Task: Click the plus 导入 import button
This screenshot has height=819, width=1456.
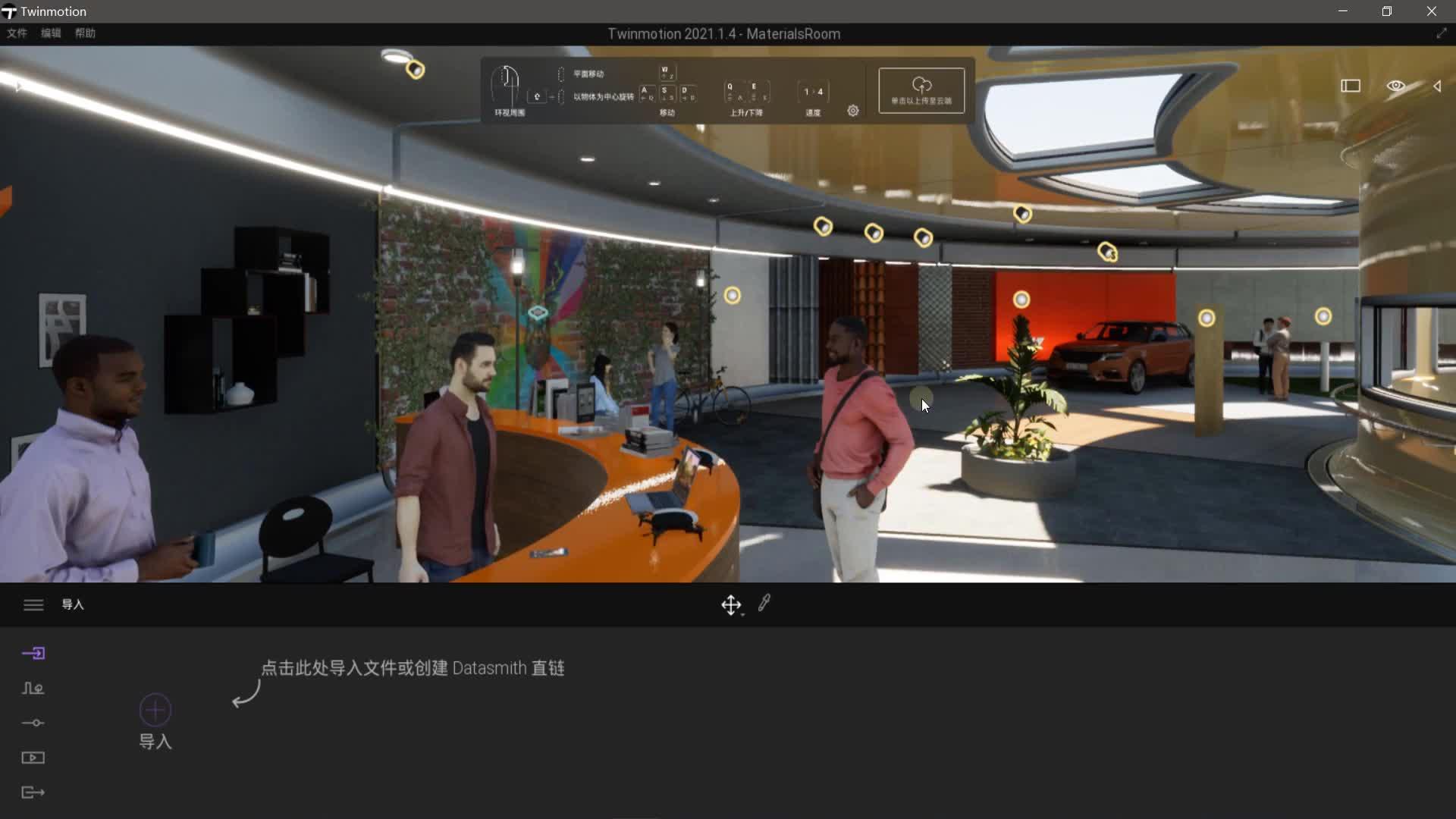Action: (155, 711)
